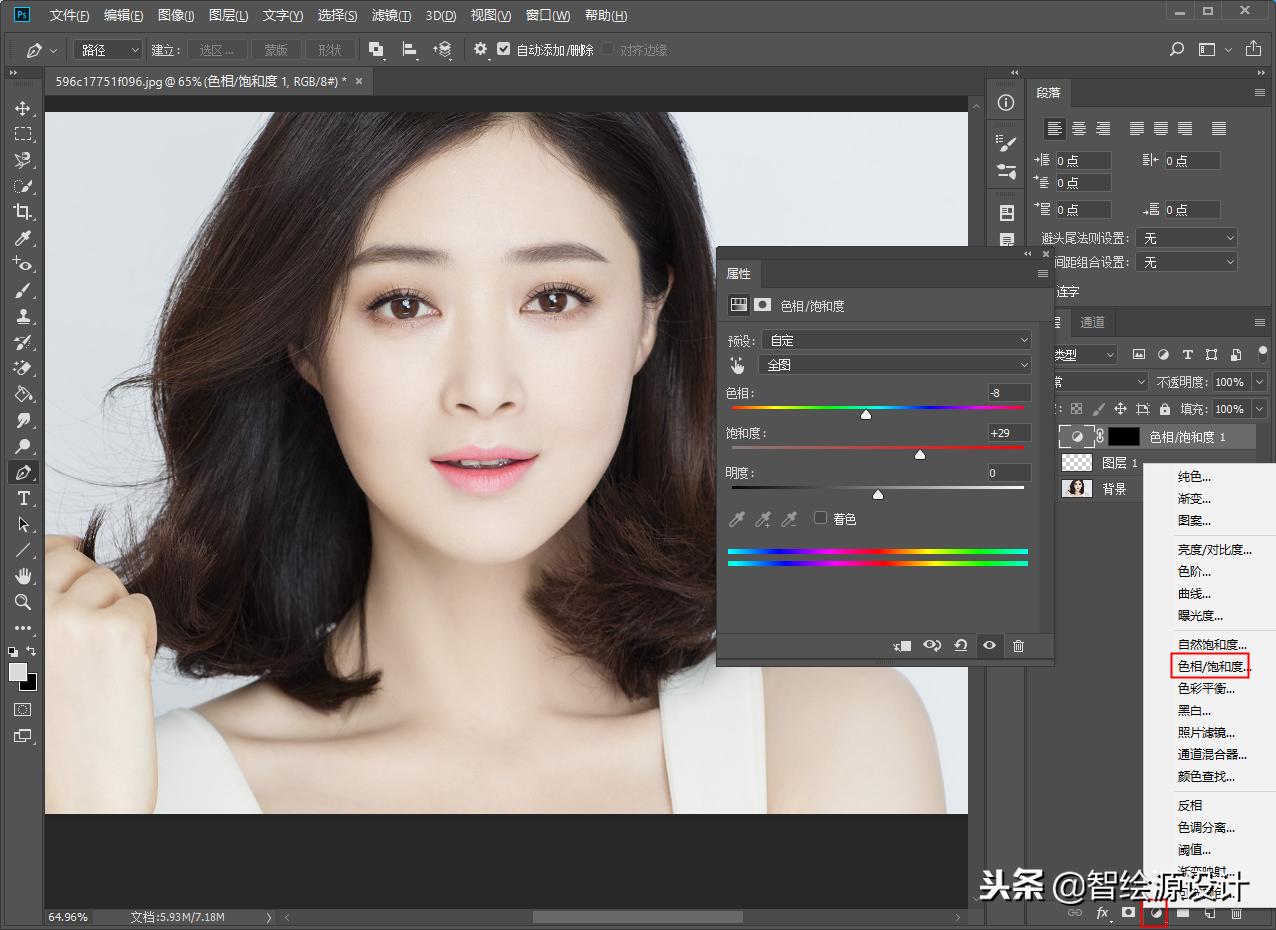This screenshot has height=930, width=1276.
Task: Select the Crop tool
Action: pyautogui.click(x=22, y=212)
